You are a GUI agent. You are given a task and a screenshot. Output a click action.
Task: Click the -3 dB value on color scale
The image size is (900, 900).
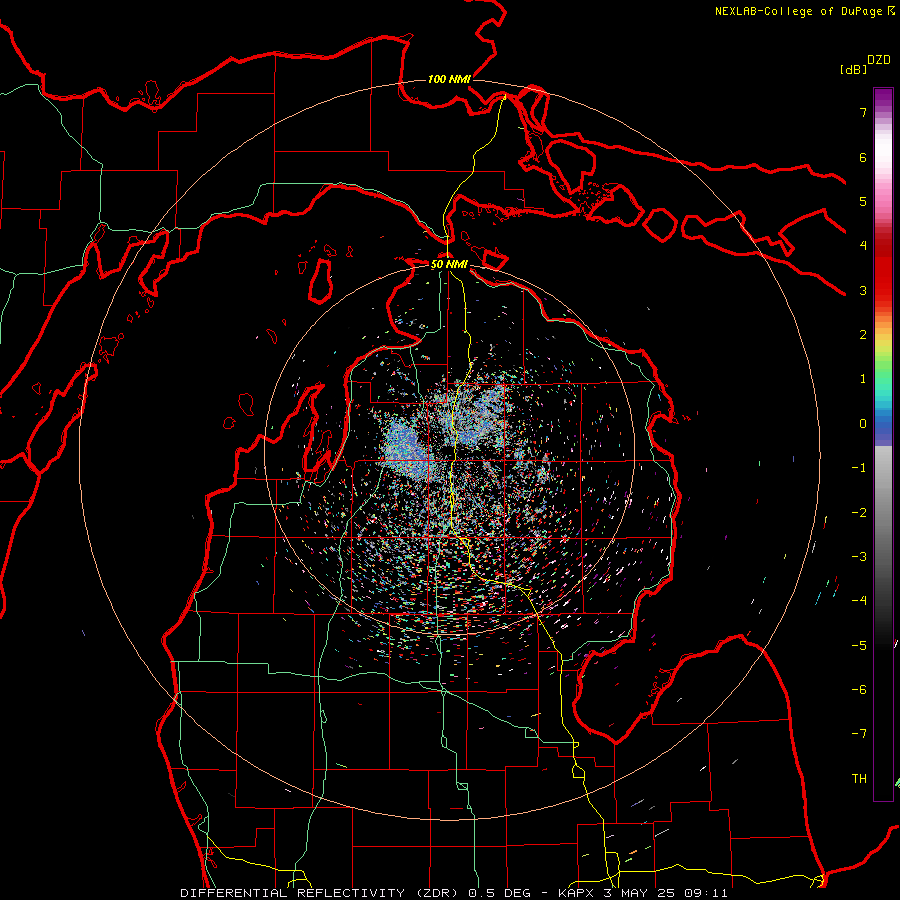pyautogui.click(x=859, y=557)
